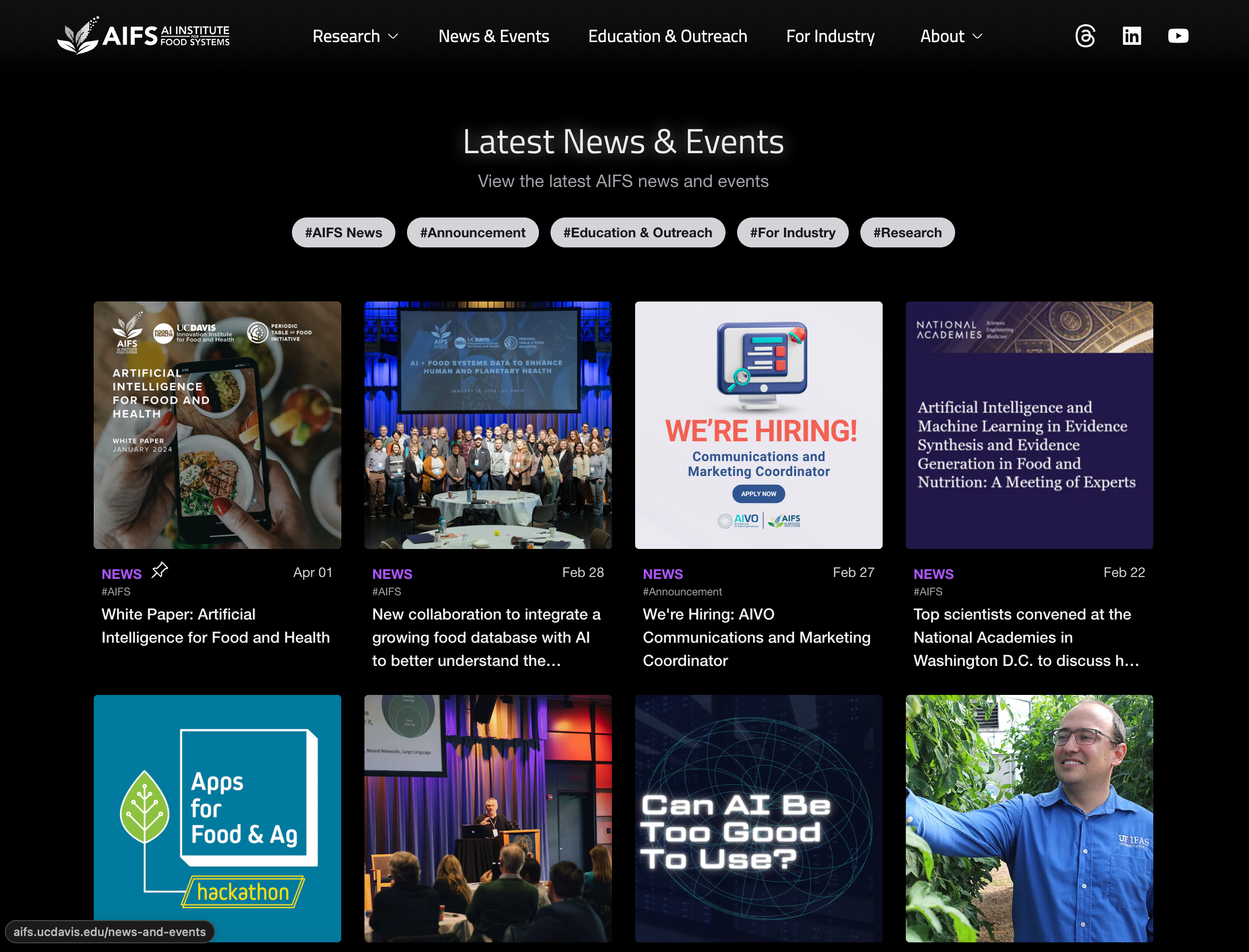Filter by #AIFS News tag

(343, 232)
